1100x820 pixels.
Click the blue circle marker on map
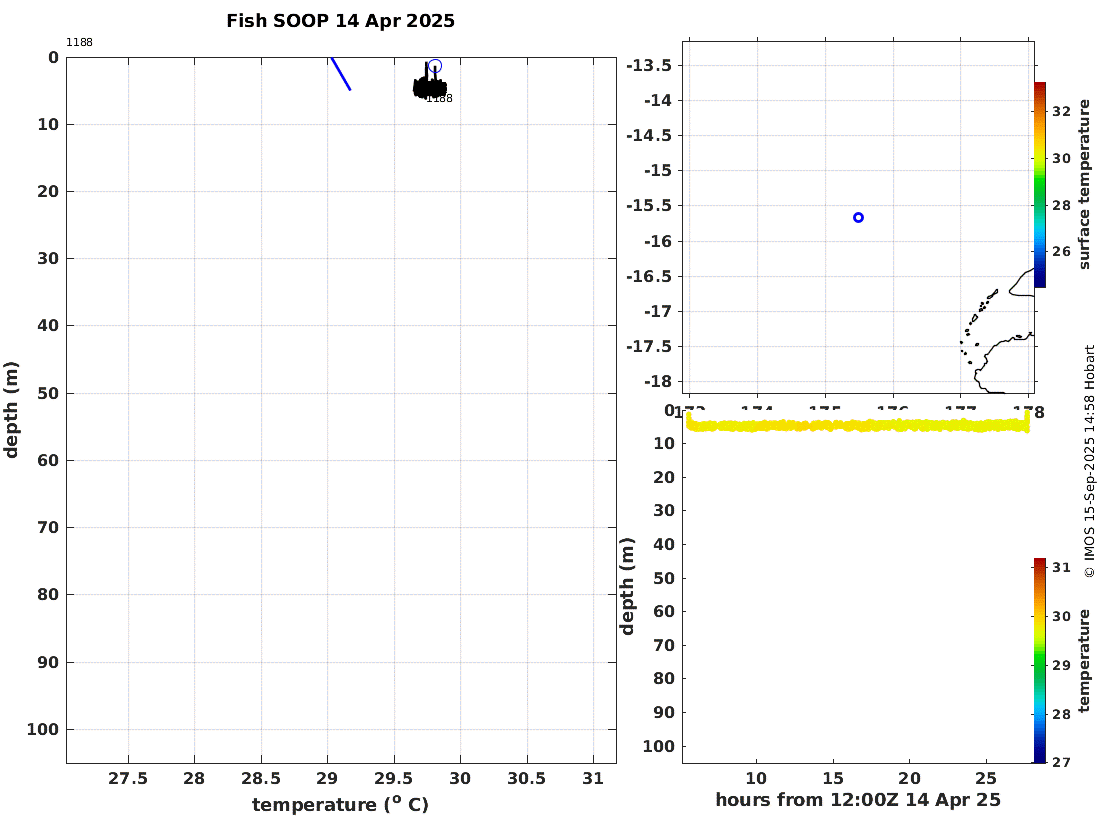(858, 217)
